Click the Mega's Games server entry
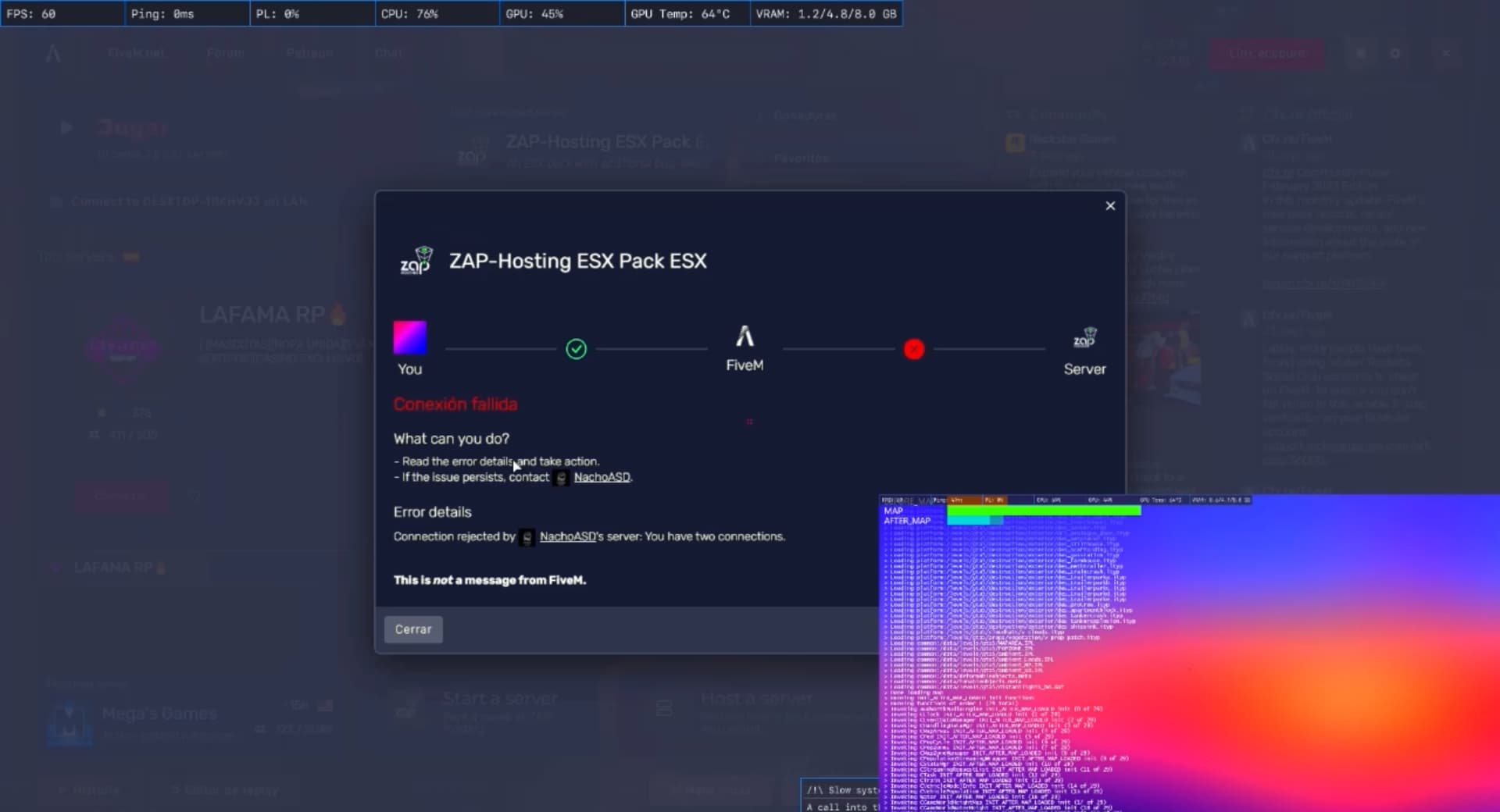Viewport: 1500px width, 812px height. (x=191, y=721)
